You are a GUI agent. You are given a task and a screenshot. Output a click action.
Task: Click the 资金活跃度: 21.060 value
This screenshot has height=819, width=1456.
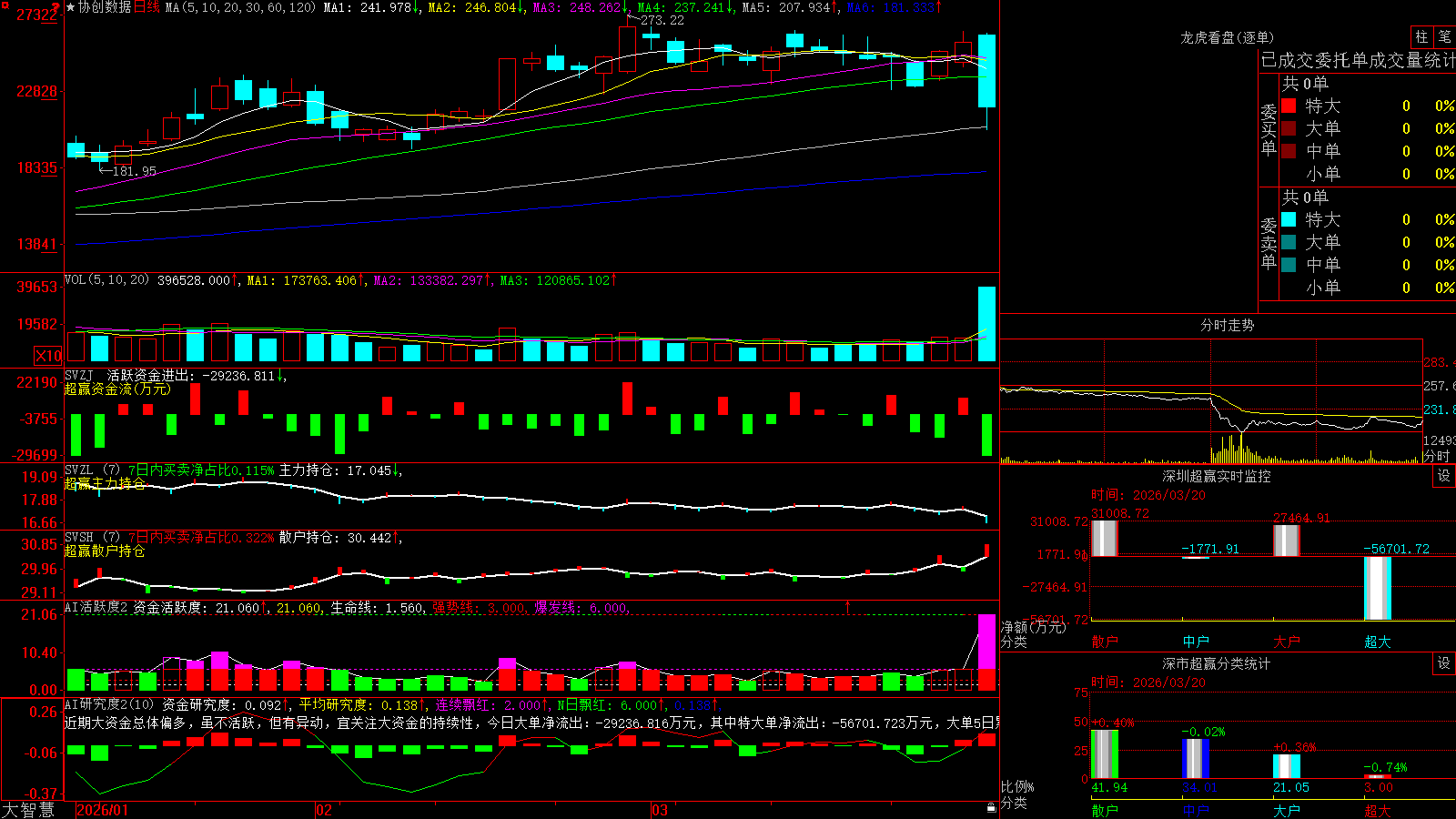[197, 608]
